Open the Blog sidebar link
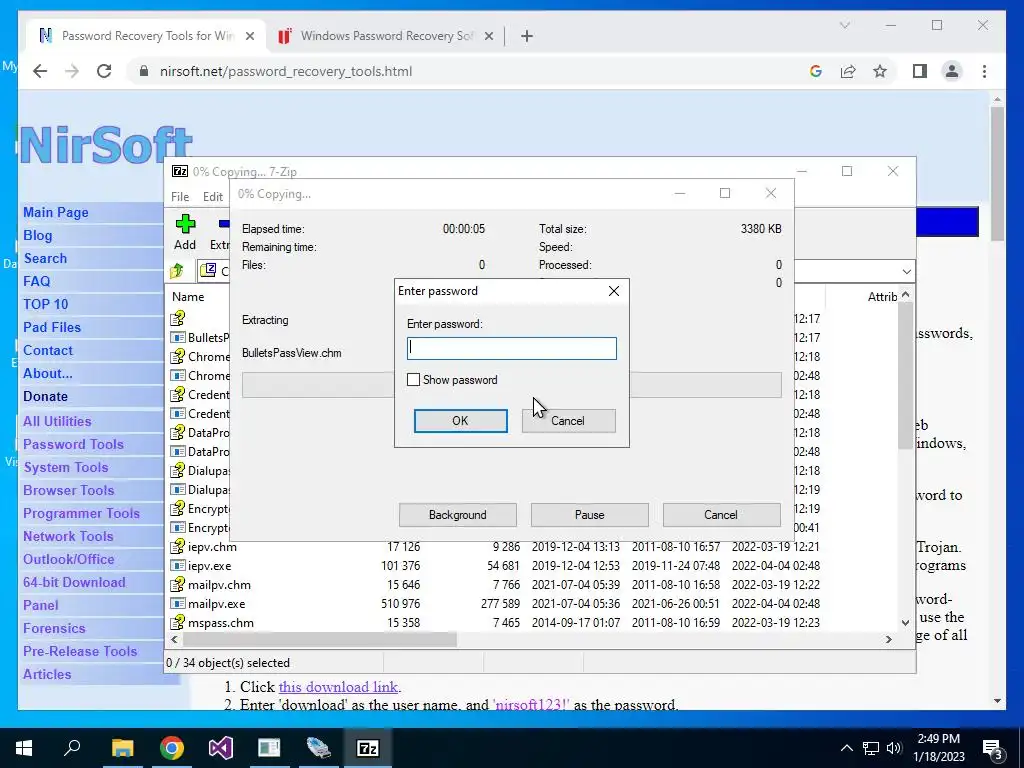Image resolution: width=1024 pixels, height=768 pixels. (37, 235)
